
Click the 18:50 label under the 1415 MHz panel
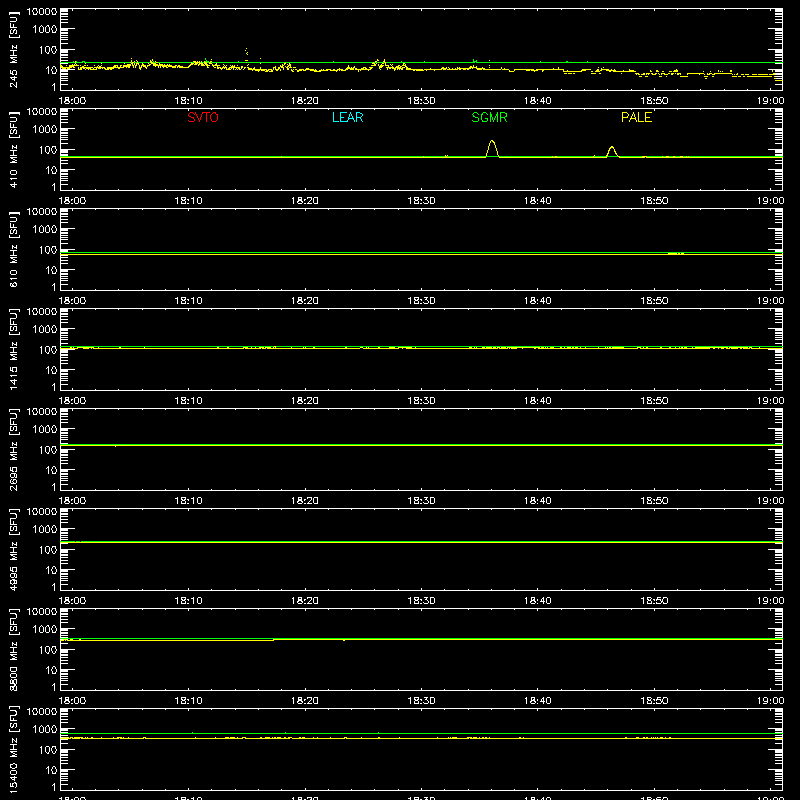pyautogui.click(x=654, y=401)
